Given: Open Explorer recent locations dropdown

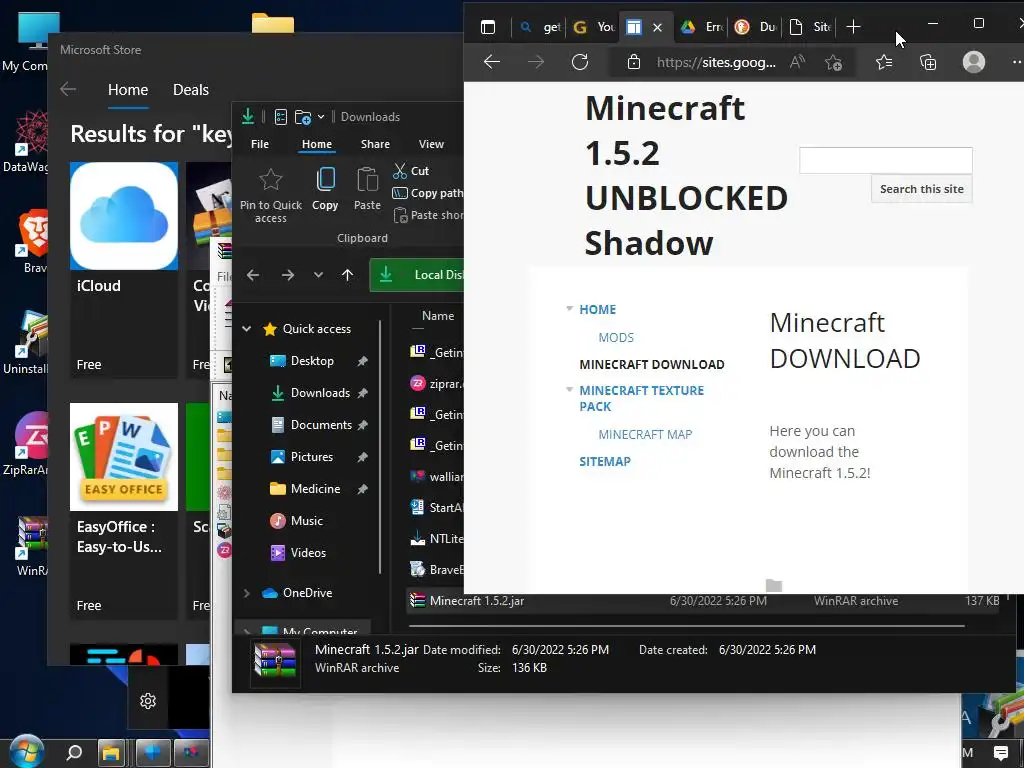Looking at the screenshot, I should click(318, 275).
